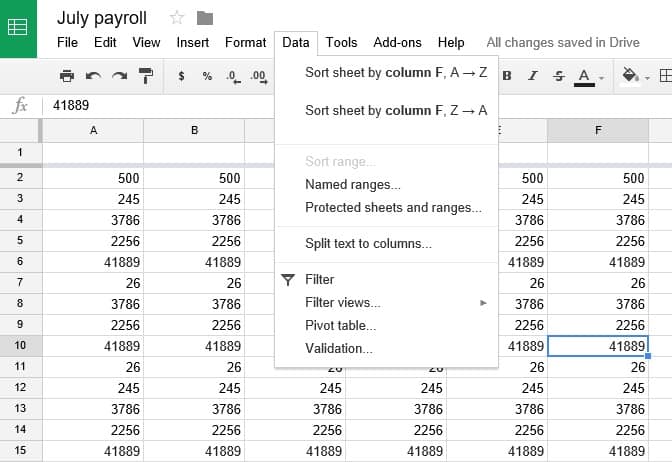Select Pivot table... from Data menu
Screen dimensions: 672x462
coord(340,325)
